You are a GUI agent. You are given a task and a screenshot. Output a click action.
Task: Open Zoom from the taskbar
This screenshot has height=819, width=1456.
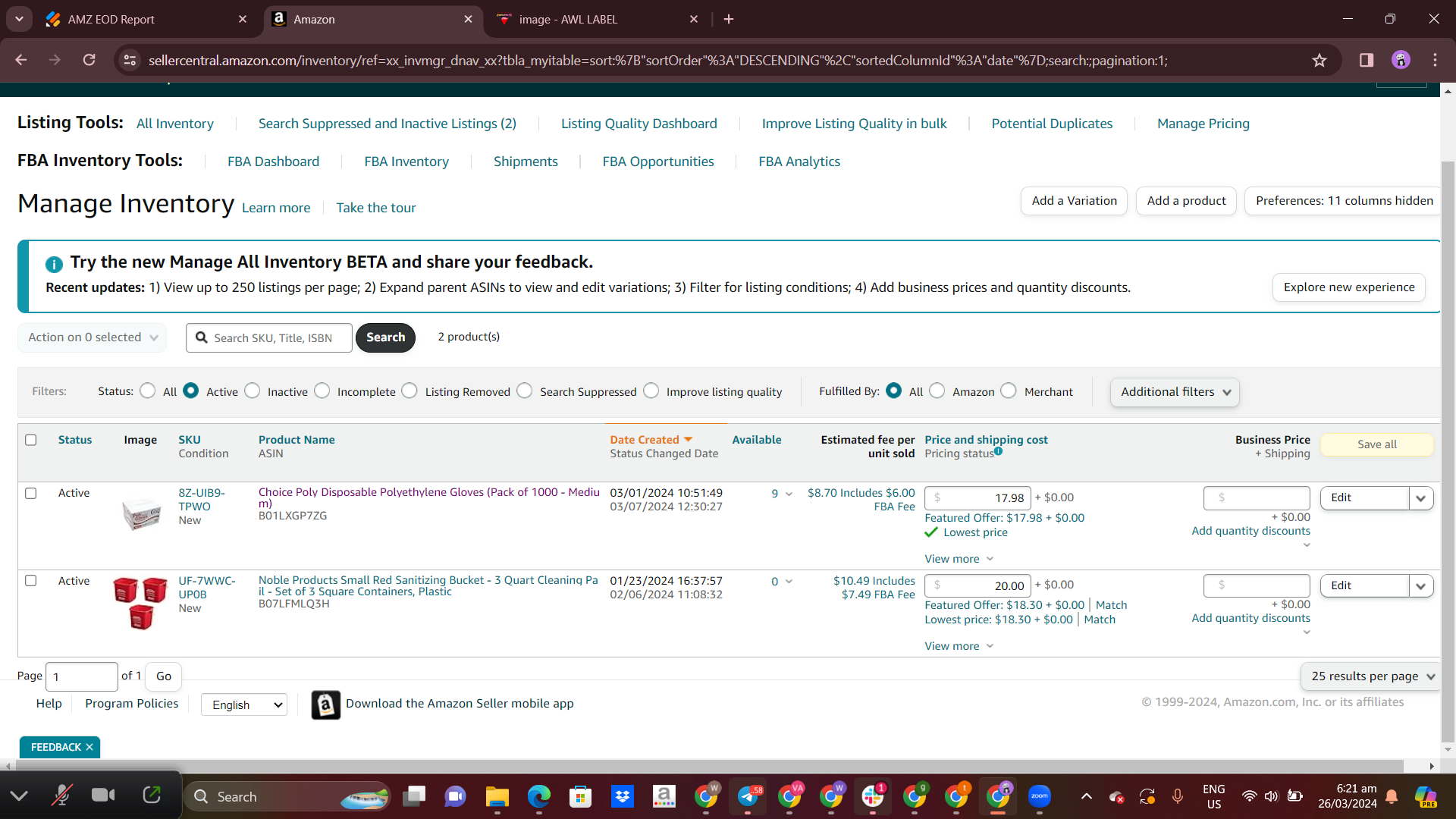click(1039, 796)
